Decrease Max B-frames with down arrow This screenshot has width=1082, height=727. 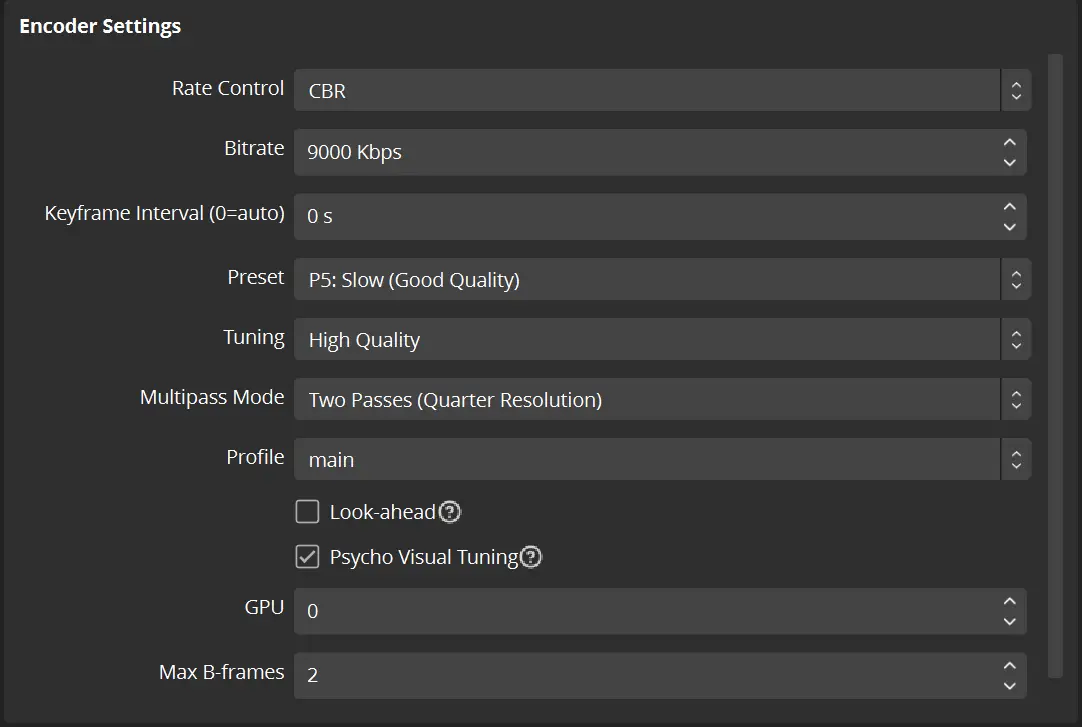[1009, 686]
